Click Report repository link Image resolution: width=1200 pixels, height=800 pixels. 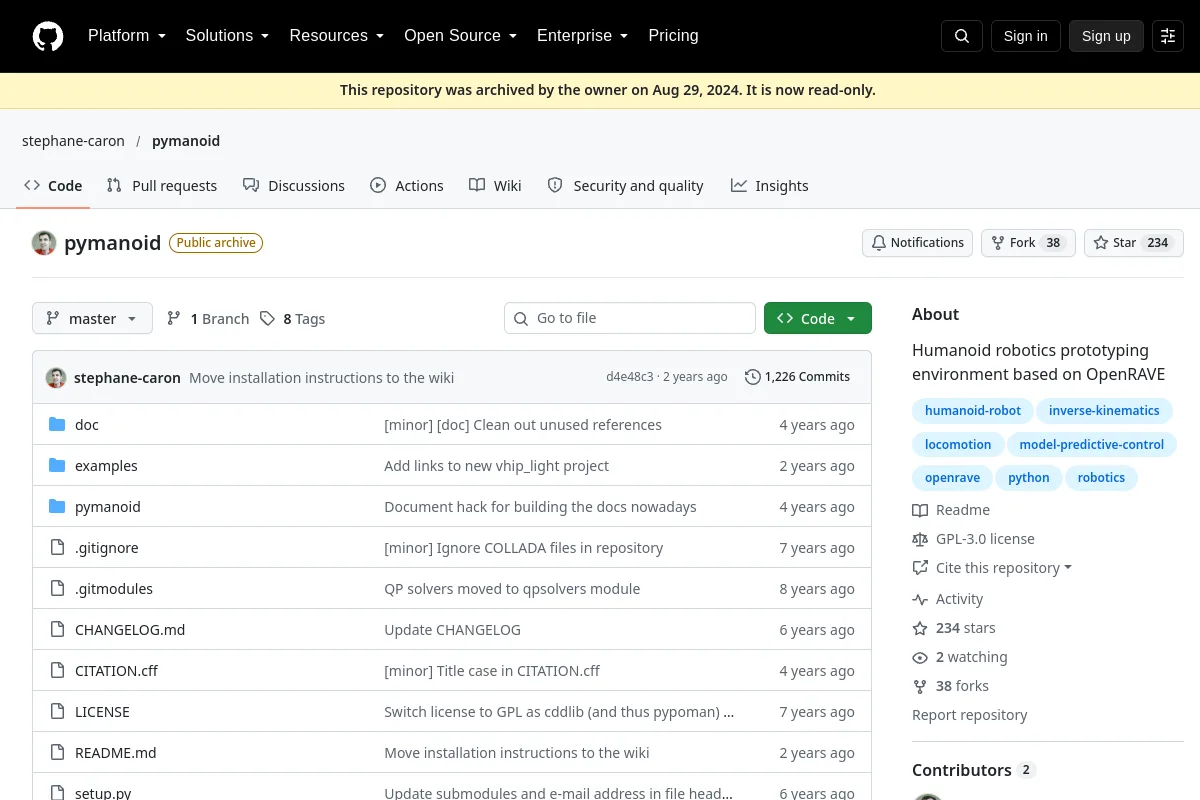click(x=969, y=715)
